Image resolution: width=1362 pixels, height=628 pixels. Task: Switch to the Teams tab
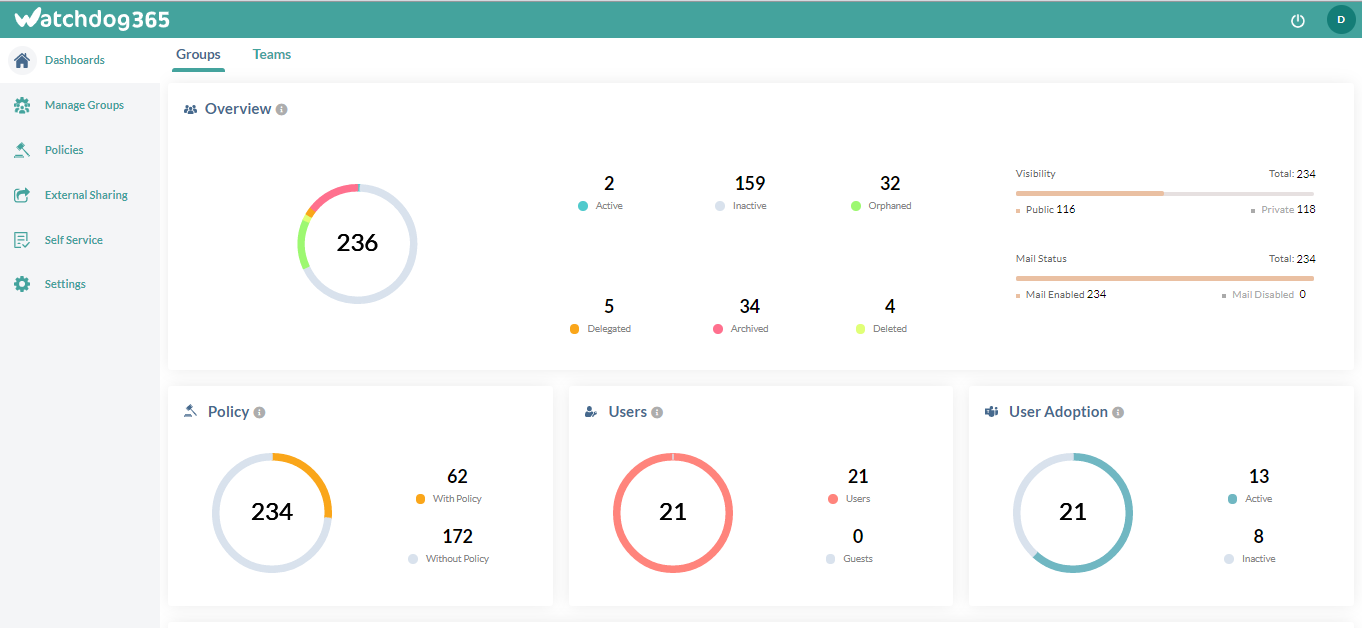click(272, 54)
